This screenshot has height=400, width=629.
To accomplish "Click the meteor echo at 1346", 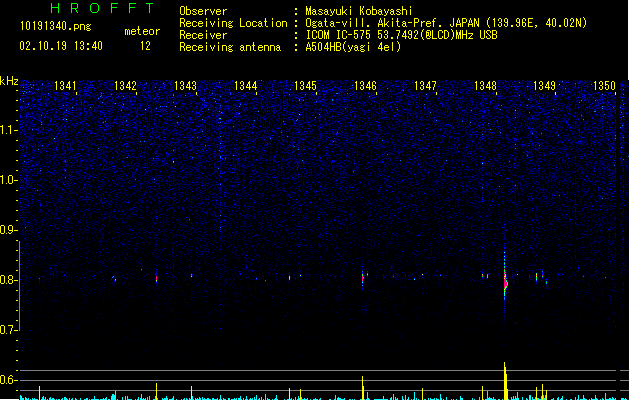I will [363, 278].
